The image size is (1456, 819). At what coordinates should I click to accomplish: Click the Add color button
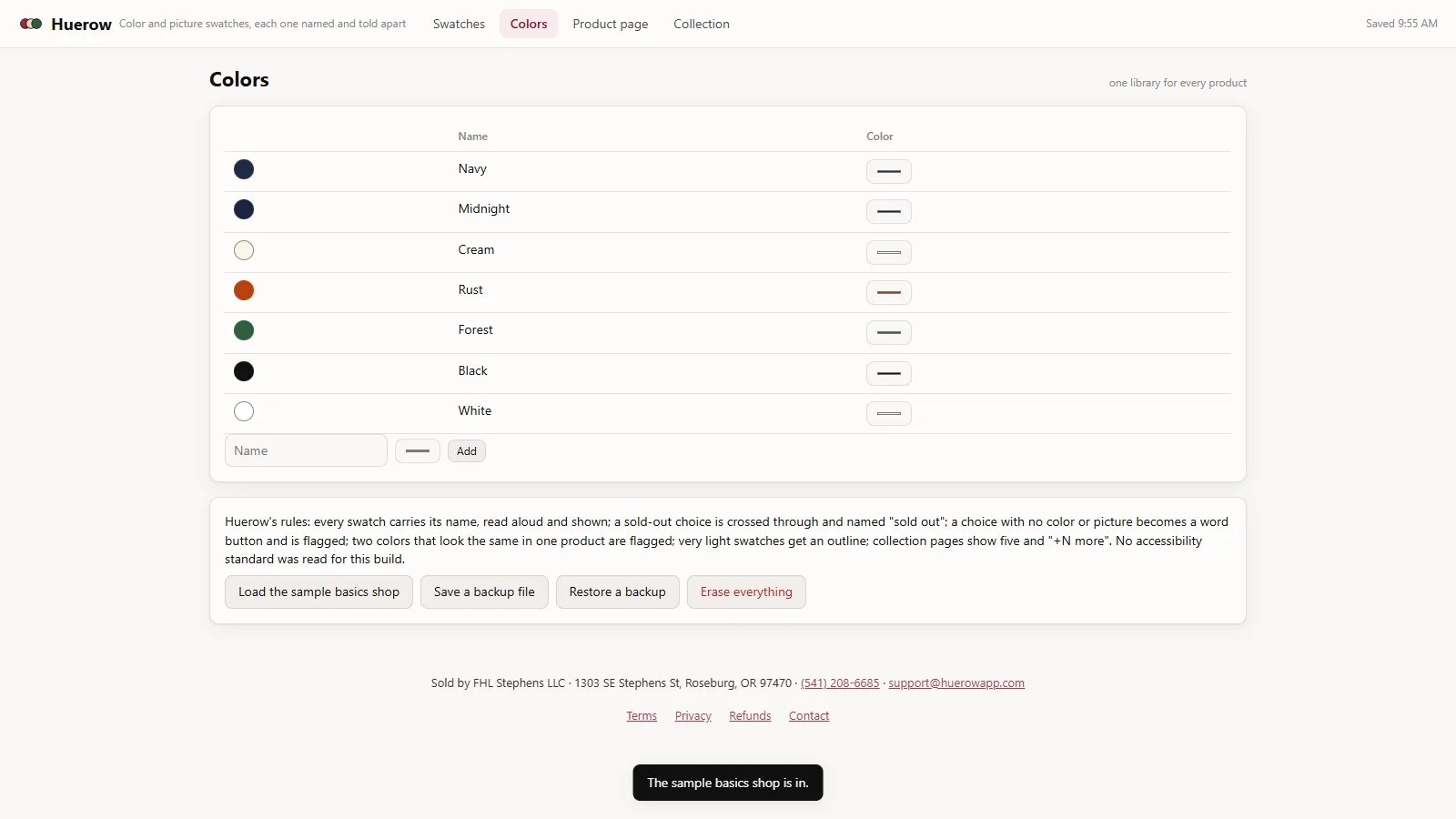[467, 450]
